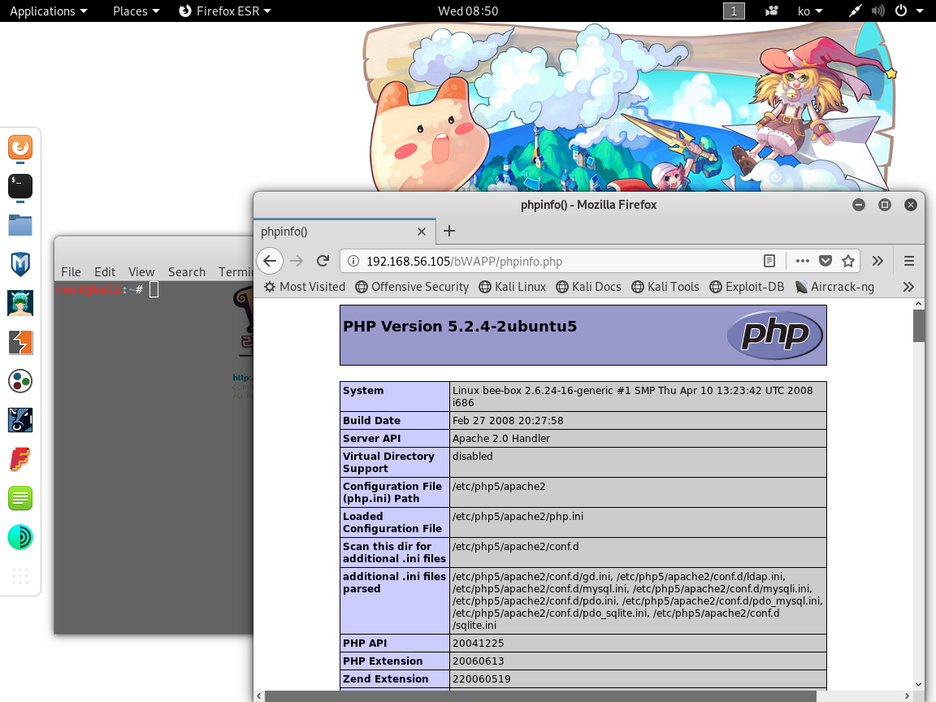This screenshot has height=702, width=936.
Task: Expand more toolbar tools chevron
Action: click(878, 261)
